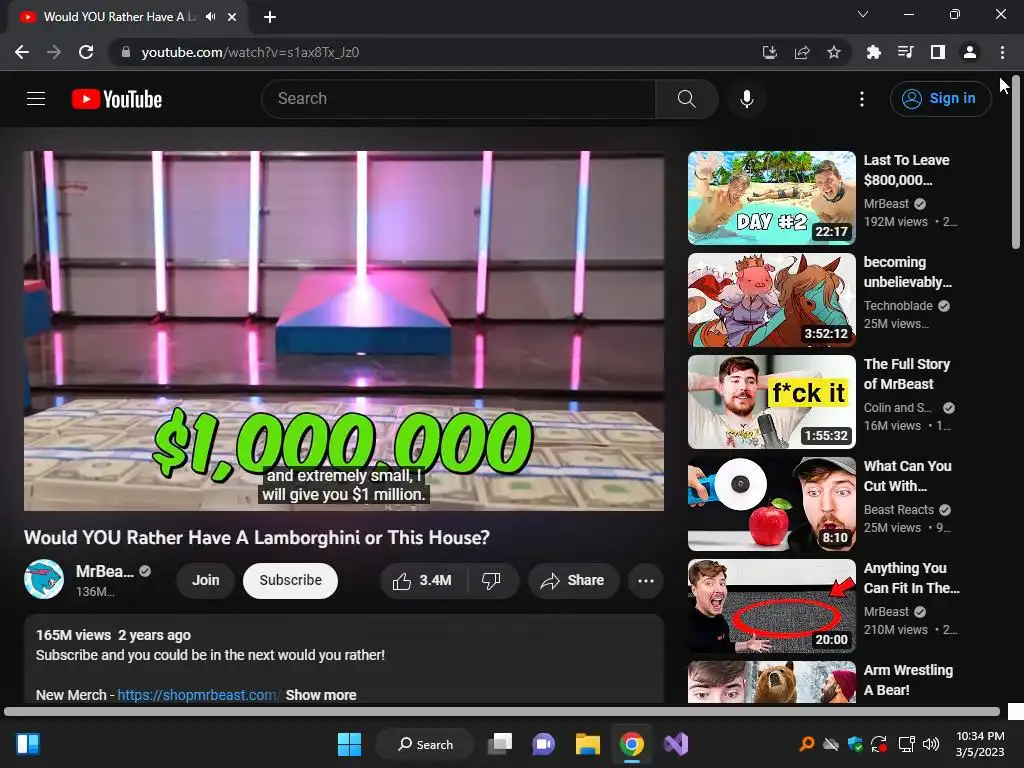
Task: Open Chrome extensions puzzle icon
Action: 874,52
